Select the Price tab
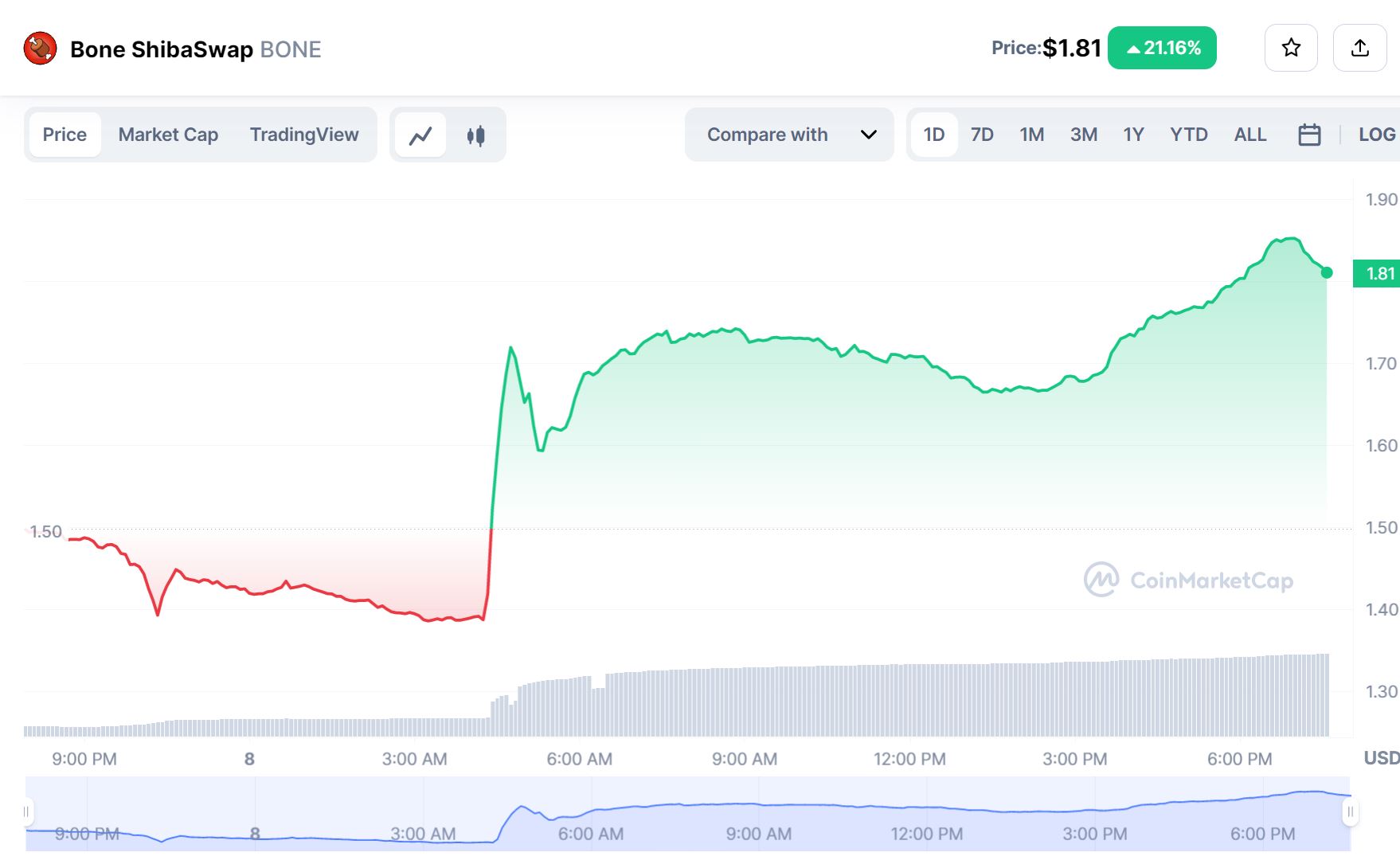Image resolution: width=1400 pixels, height=860 pixels. click(x=65, y=135)
